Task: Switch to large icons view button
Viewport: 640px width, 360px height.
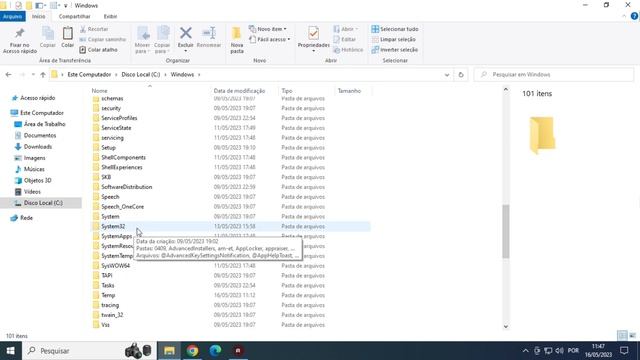Action: pos(632,336)
